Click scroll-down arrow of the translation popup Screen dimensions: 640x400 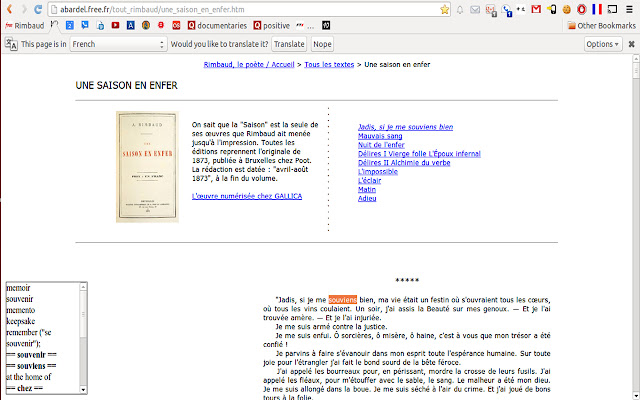pyautogui.click(x=83, y=389)
